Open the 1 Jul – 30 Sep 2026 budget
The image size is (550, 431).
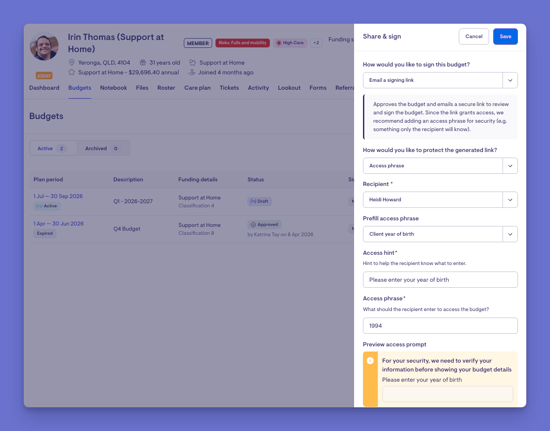pos(58,196)
